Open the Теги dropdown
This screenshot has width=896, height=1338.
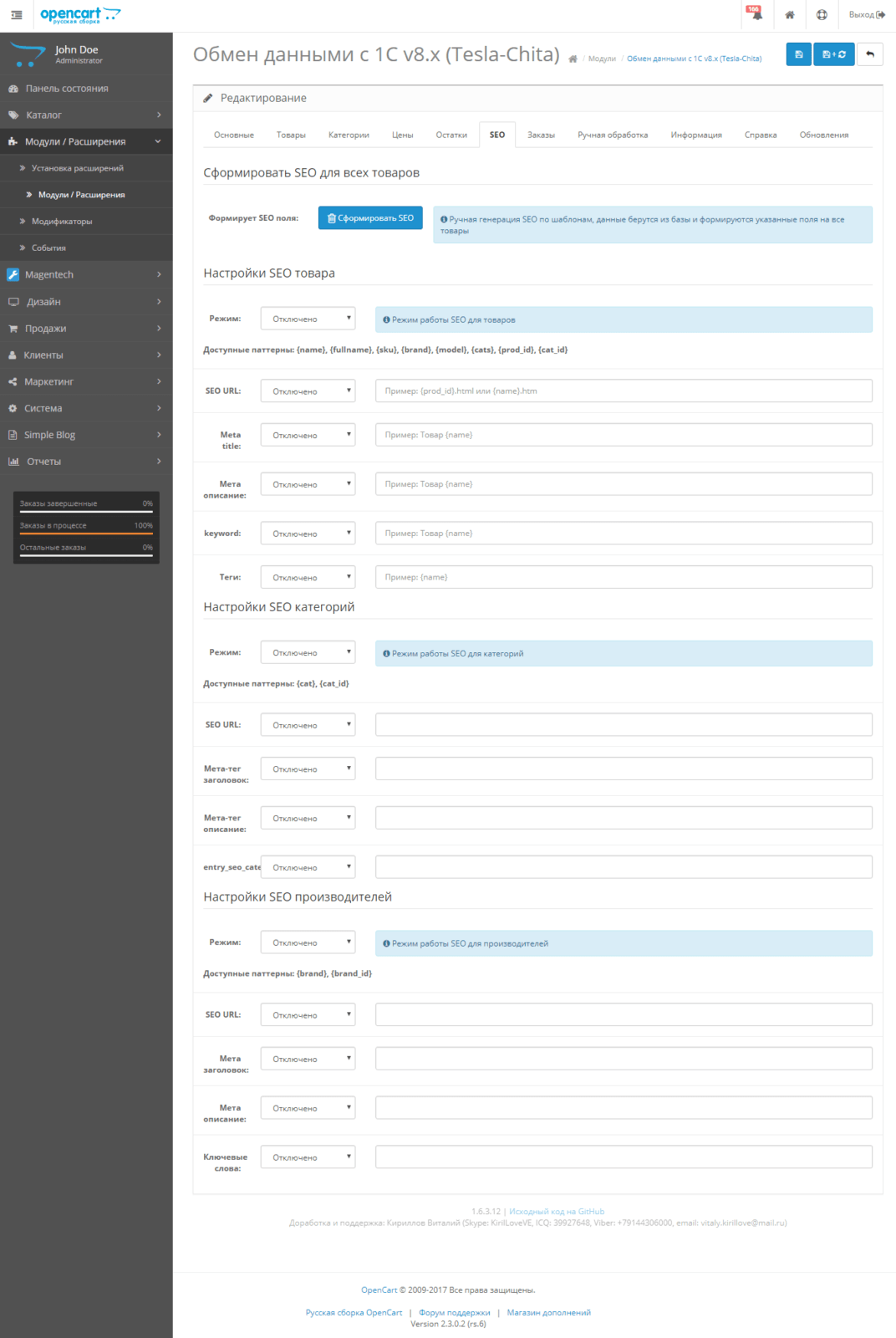[x=308, y=577]
